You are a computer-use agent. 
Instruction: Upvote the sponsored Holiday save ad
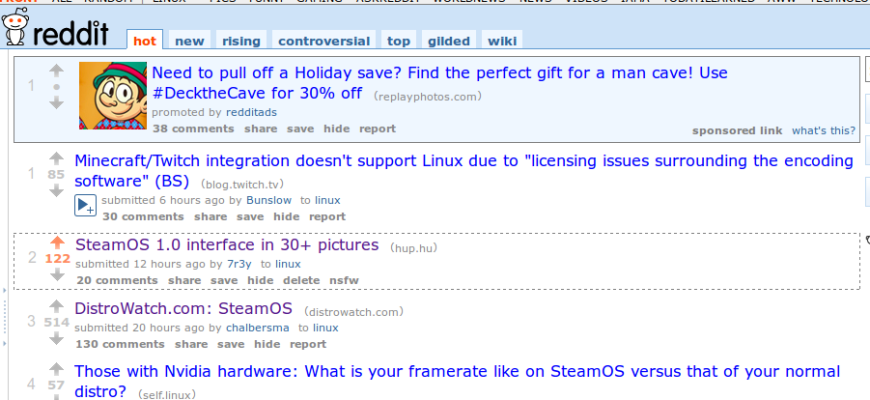point(56,70)
